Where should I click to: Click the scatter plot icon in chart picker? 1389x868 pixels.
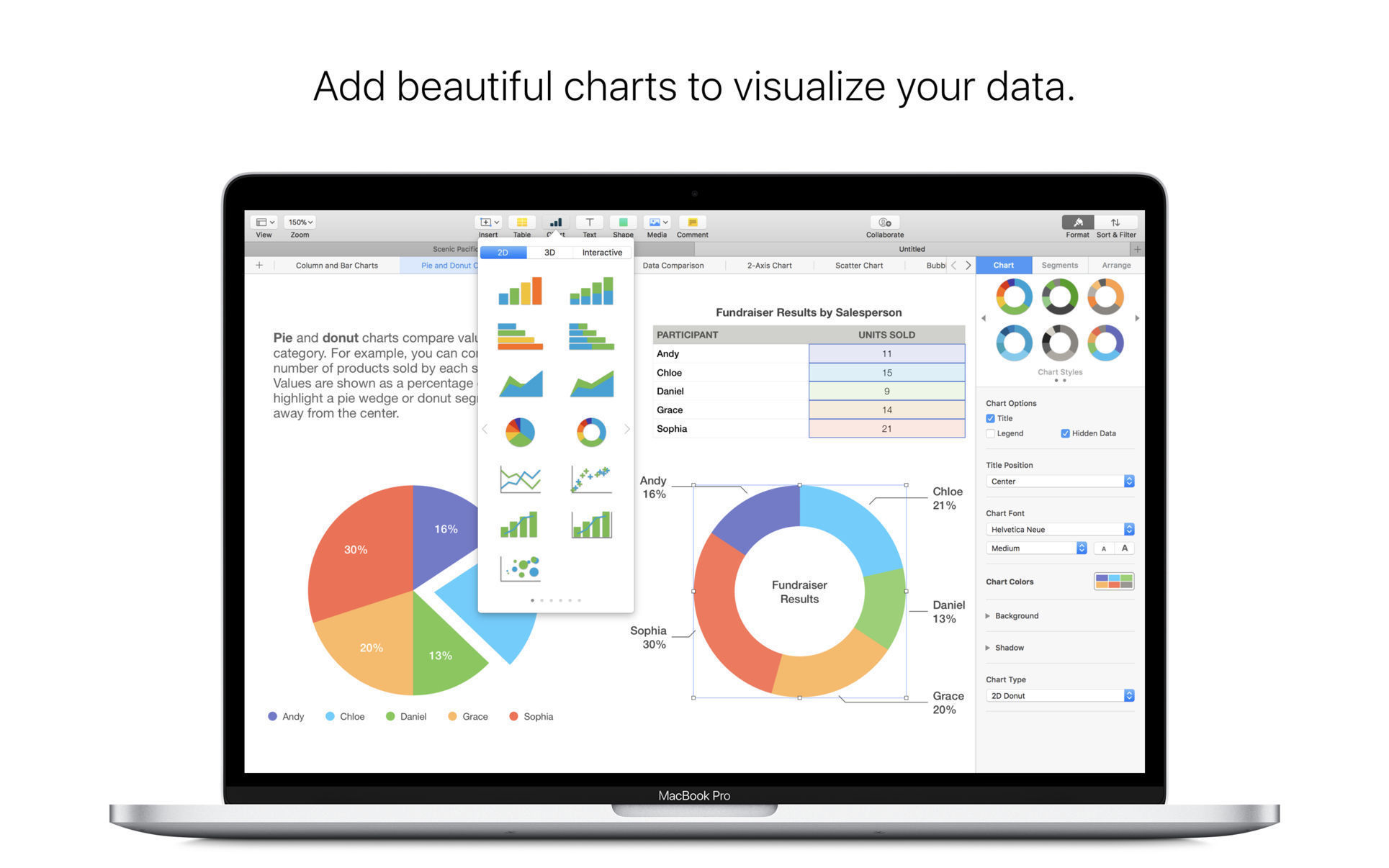(592, 479)
